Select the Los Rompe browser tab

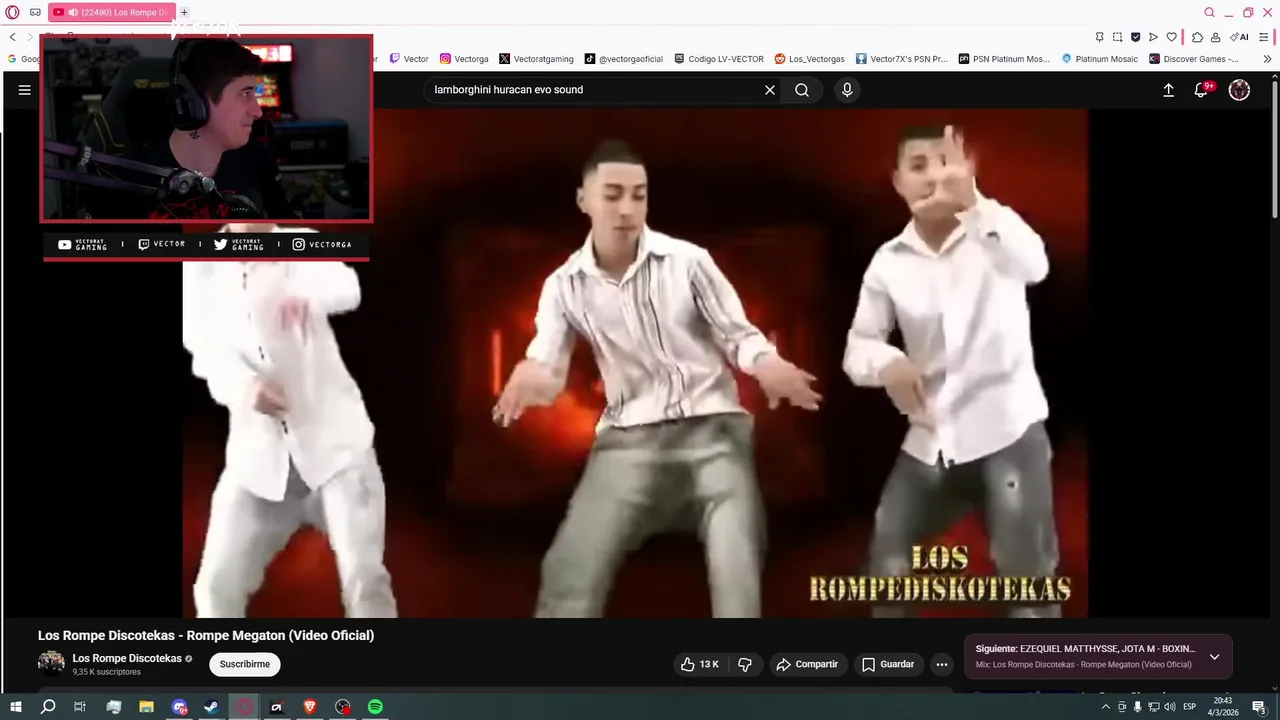point(111,12)
